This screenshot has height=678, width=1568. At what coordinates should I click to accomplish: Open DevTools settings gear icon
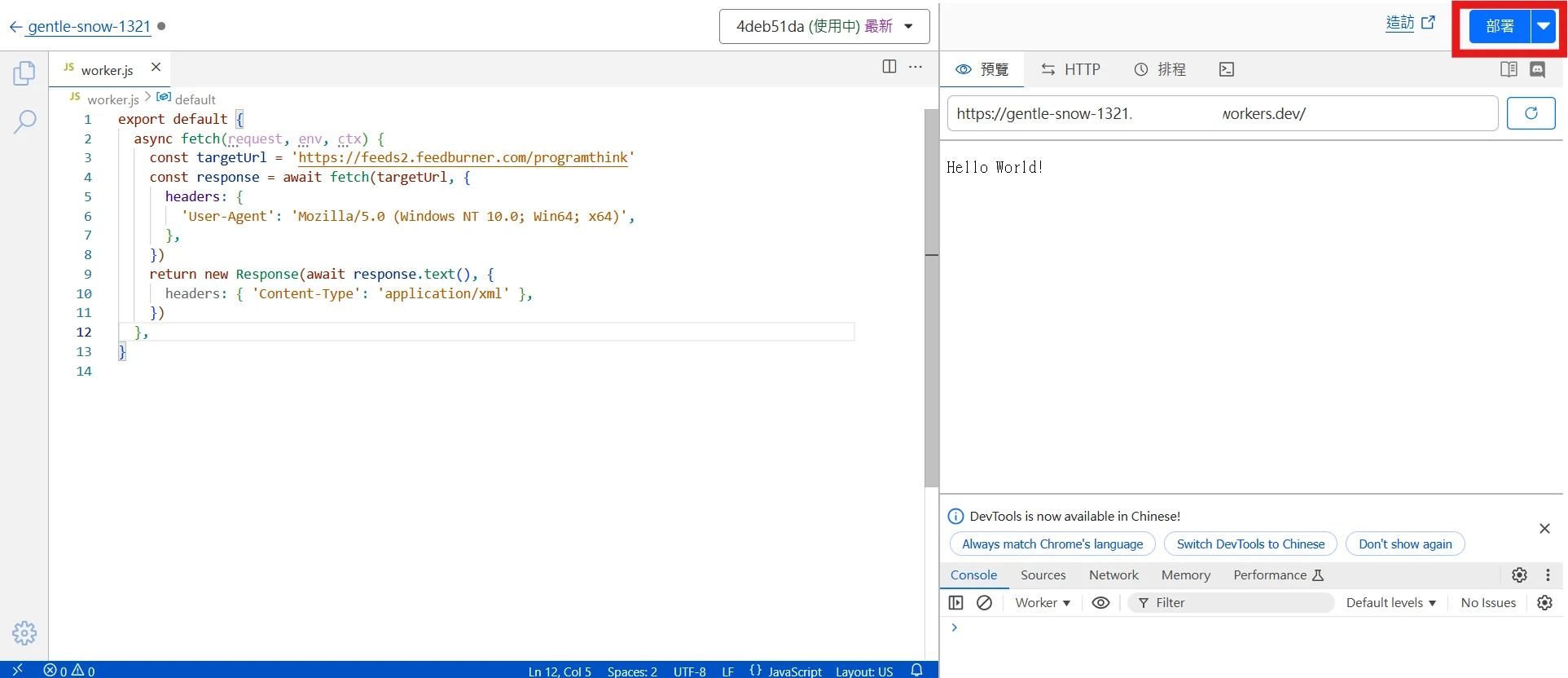[x=1519, y=575]
